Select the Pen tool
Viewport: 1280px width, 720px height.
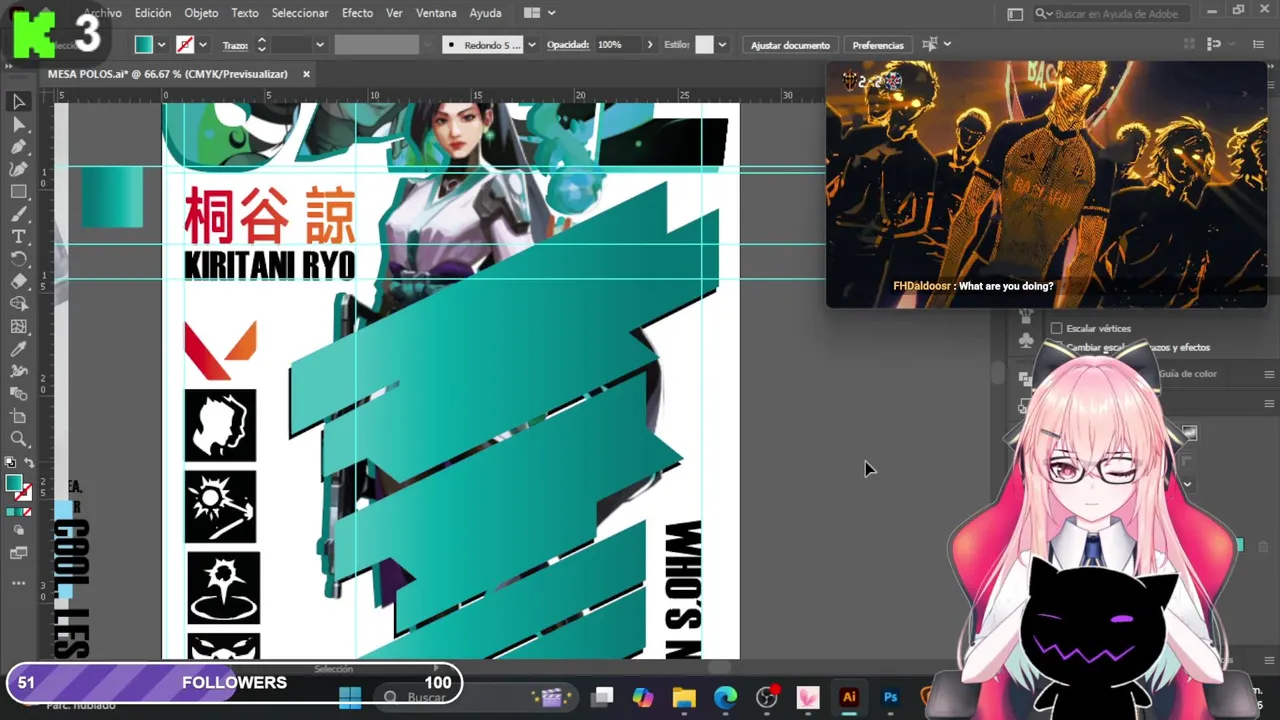(x=18, y=147)
